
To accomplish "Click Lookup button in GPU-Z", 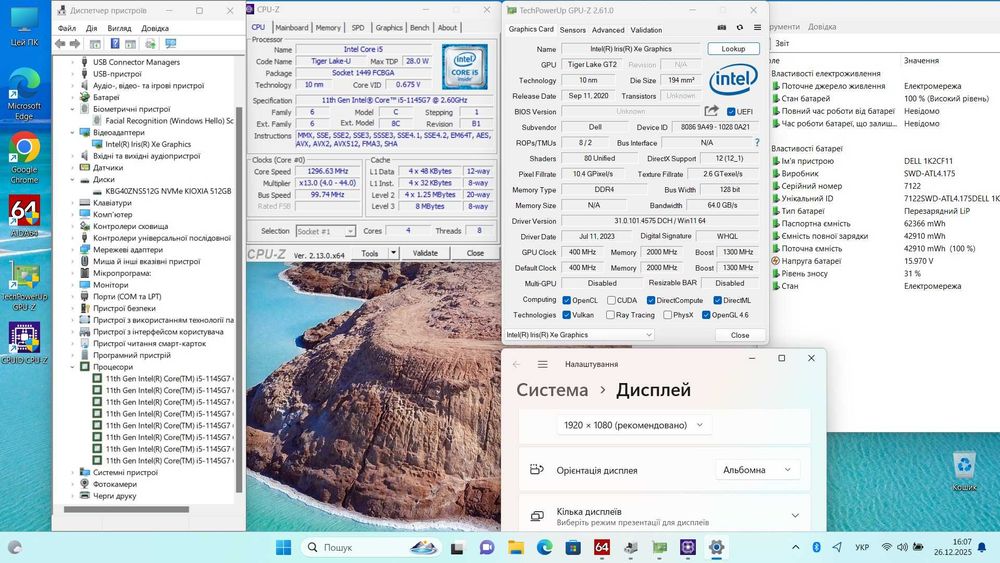I will click(x=733, y=48).
